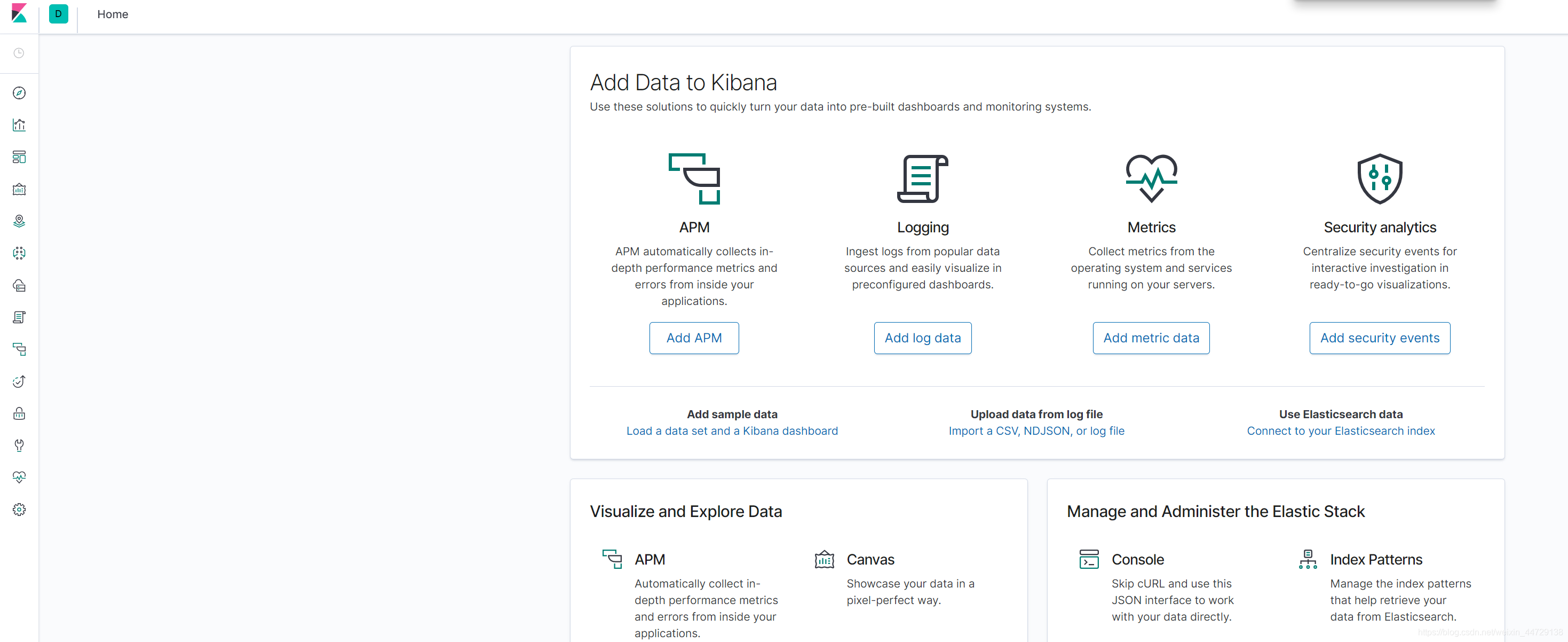Click the large Logging scroll icon
This screenshot has width=1568, height=642.
coord(923,178)
